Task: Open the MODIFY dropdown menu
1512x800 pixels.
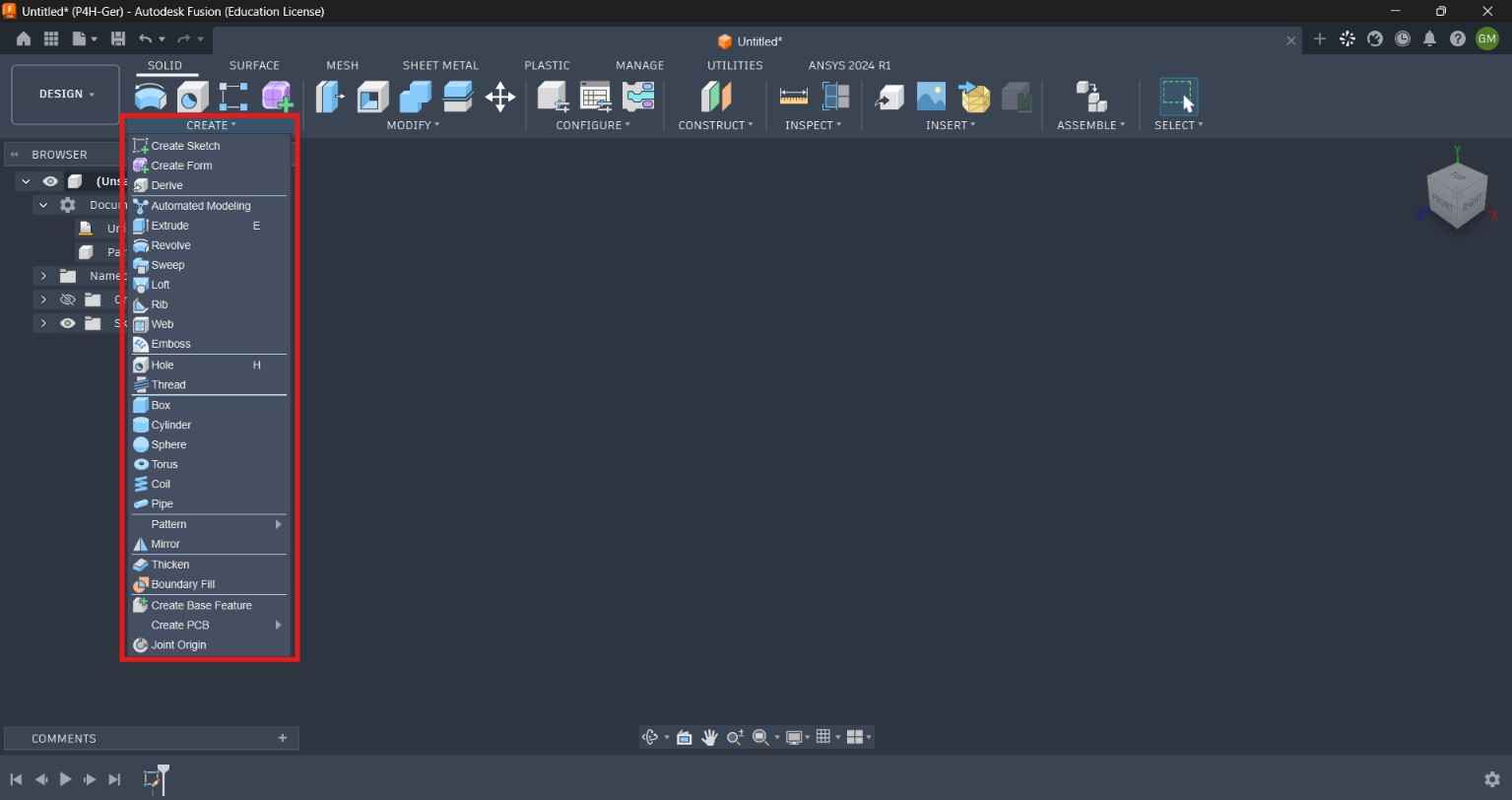Action: tap(413, 125)
